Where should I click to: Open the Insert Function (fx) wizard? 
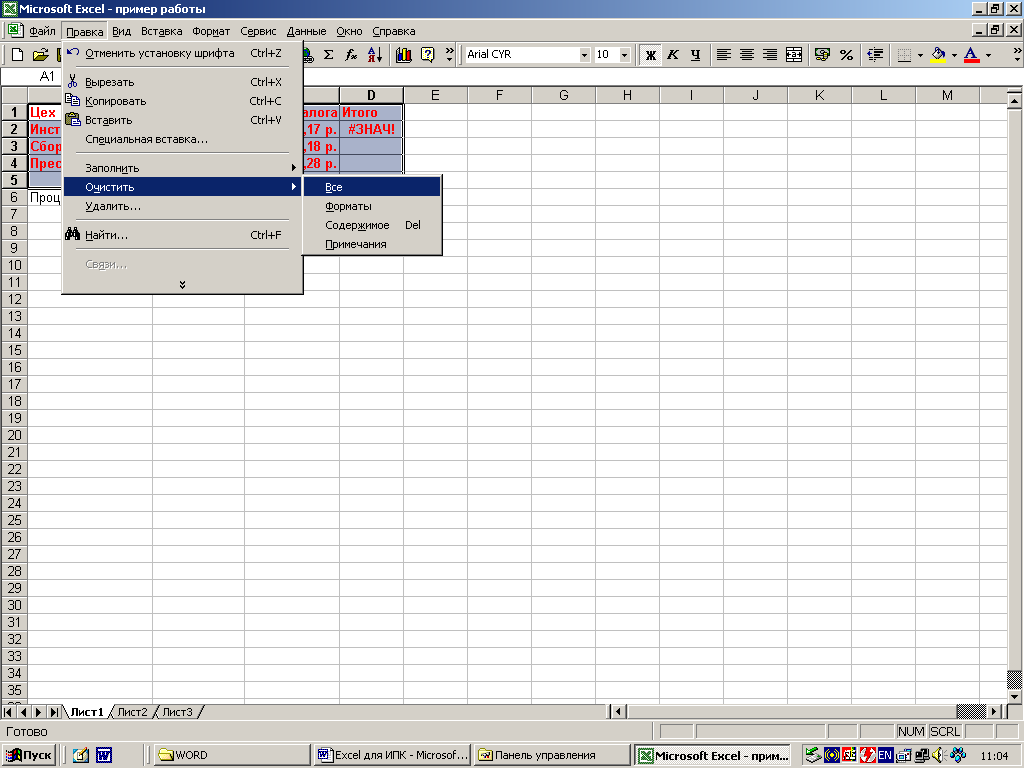[x=351, y=55]
